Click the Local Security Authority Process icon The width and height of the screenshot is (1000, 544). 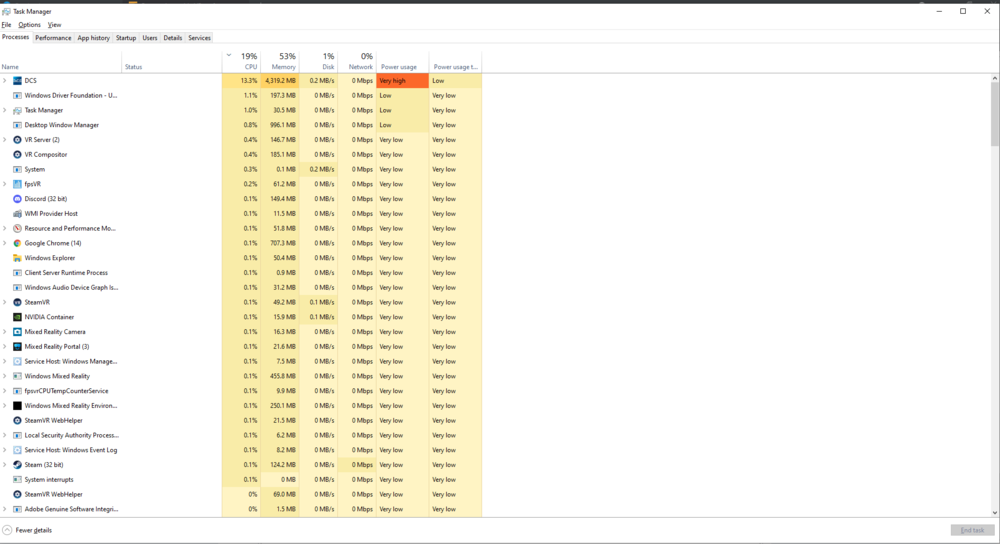coord(17,436)
